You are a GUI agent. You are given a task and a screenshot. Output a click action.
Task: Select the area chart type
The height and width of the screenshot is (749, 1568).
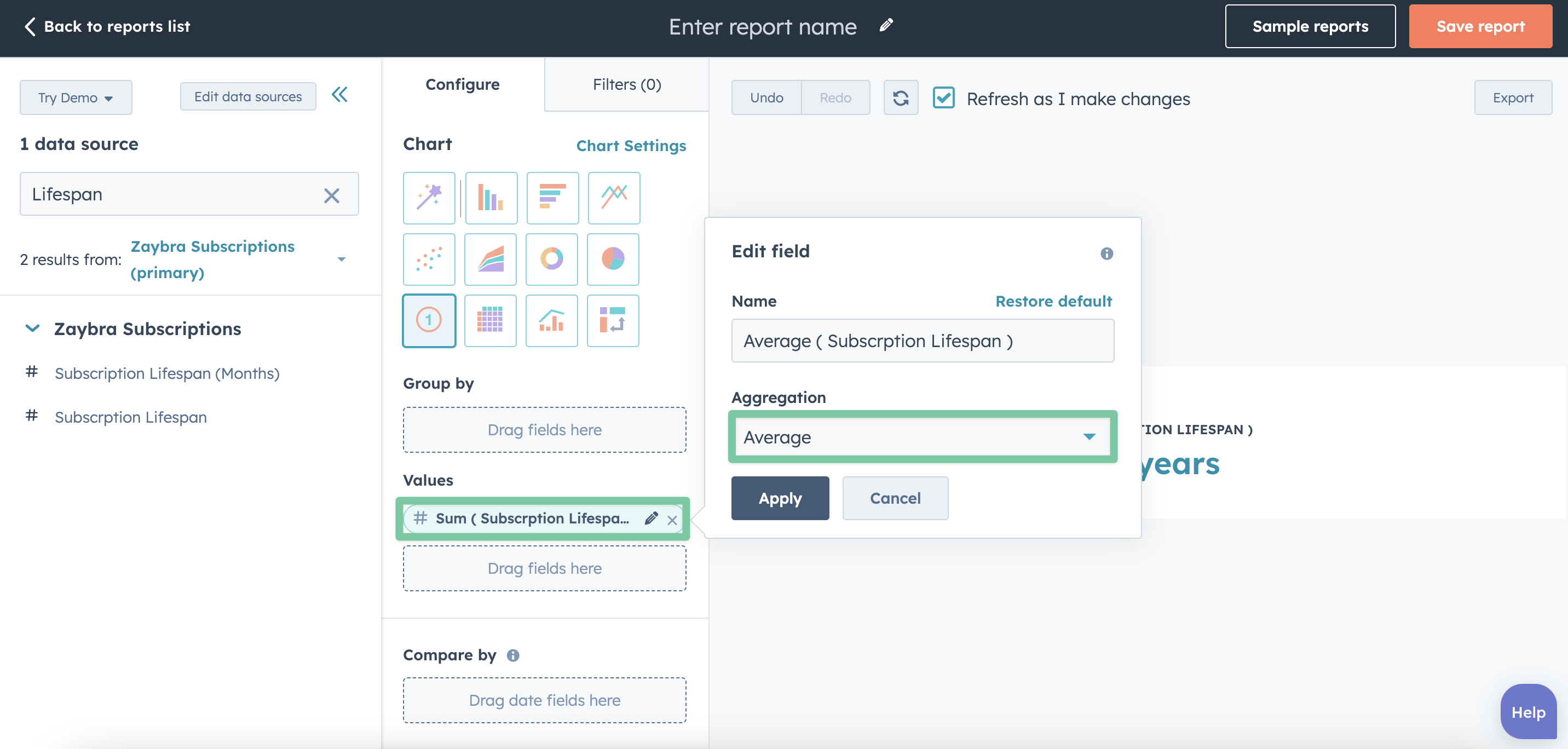click(x=490, y=259)
